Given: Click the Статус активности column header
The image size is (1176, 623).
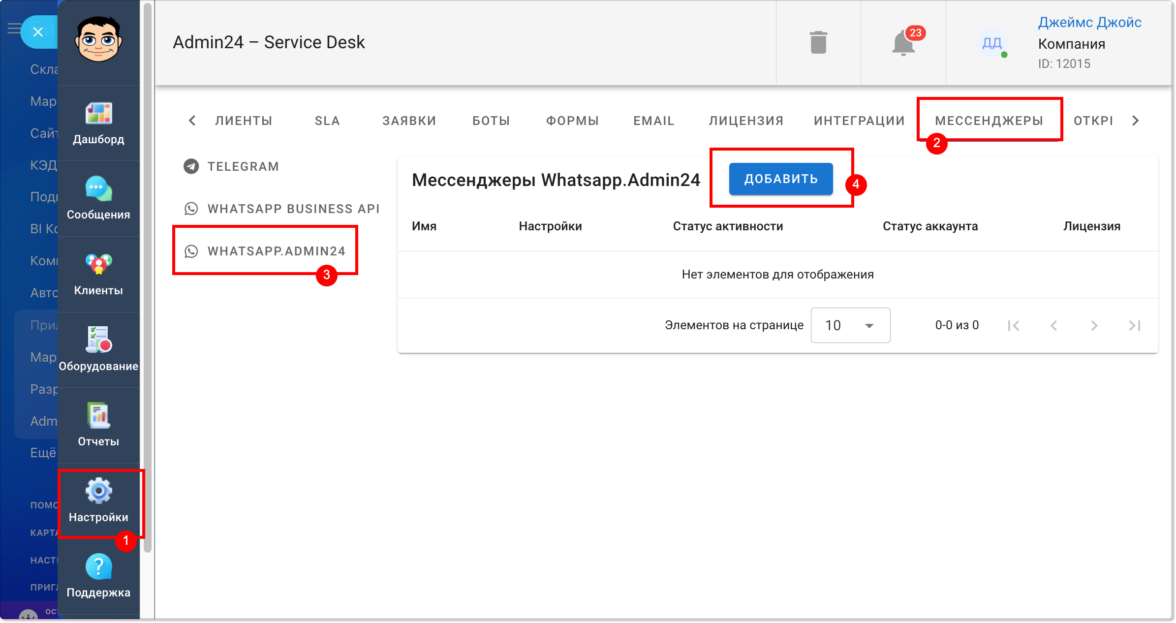Looking at the screenshot, I should [728, 226].
